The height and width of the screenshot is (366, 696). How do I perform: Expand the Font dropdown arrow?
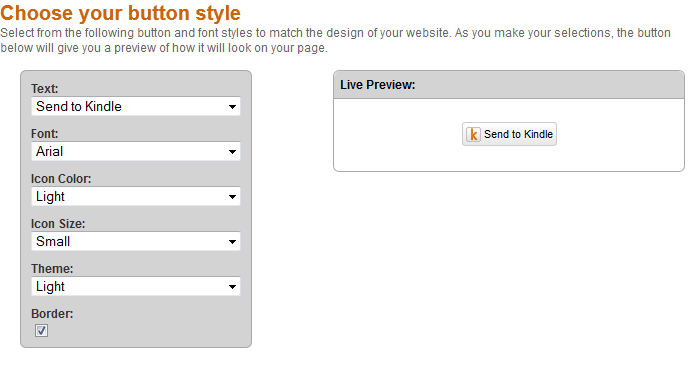pos(232,152)
